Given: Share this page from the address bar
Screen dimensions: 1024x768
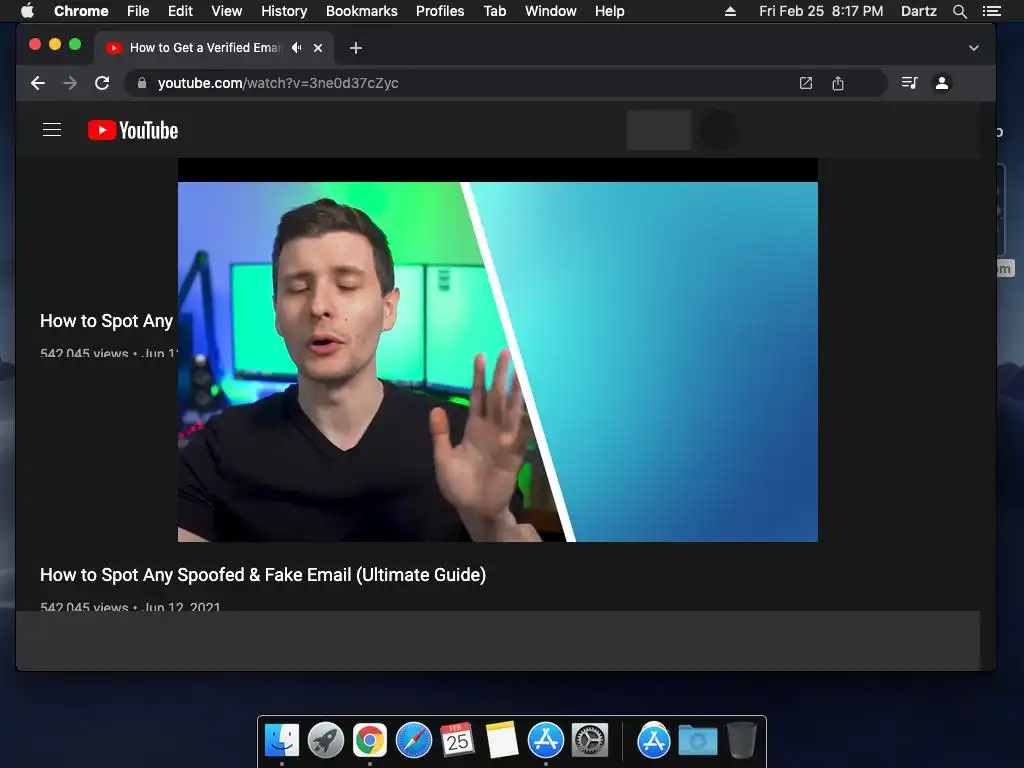Looking at the screenshot, I should pyautogui.click(x=838, y=83).
